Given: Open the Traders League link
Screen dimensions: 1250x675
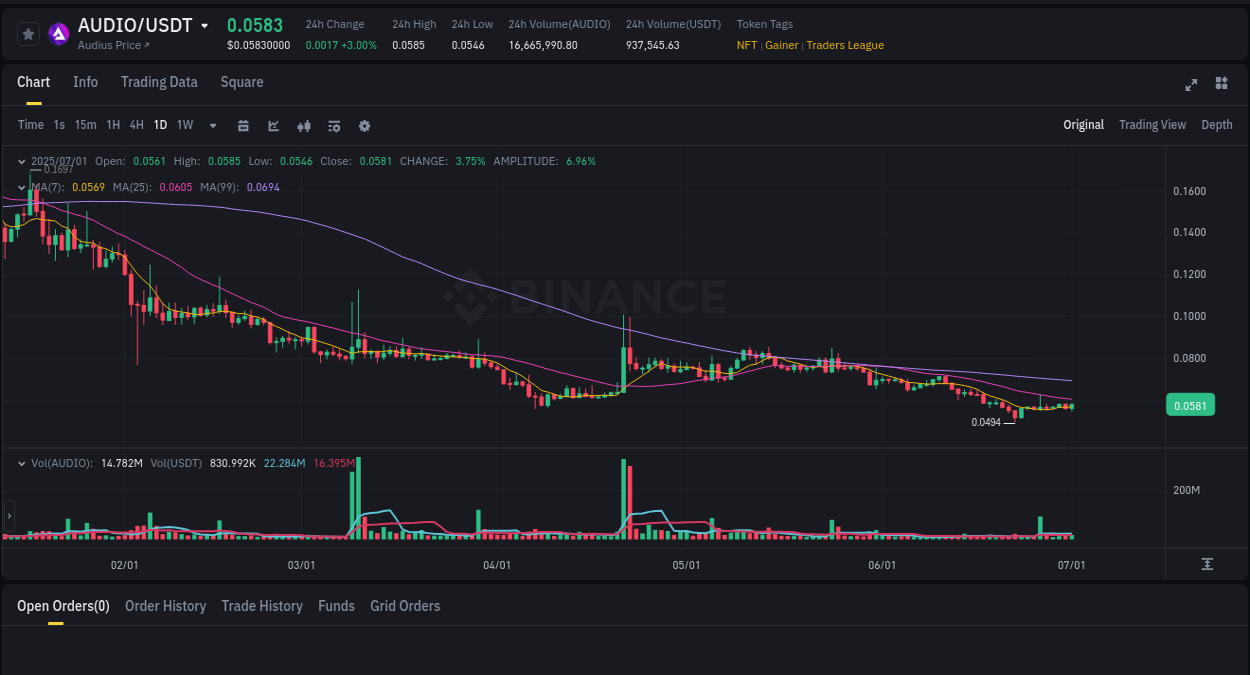Looking at the screenshot, I should [845, 45].
